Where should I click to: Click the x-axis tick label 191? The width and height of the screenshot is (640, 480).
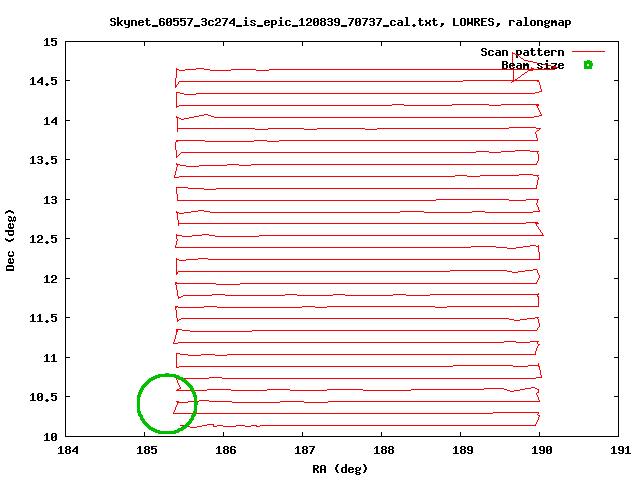[621, 450]
